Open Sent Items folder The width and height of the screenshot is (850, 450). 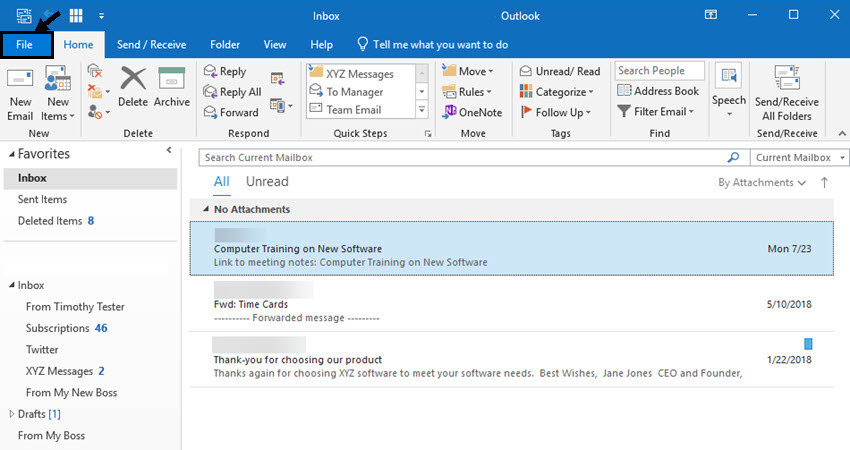(42, 200)
